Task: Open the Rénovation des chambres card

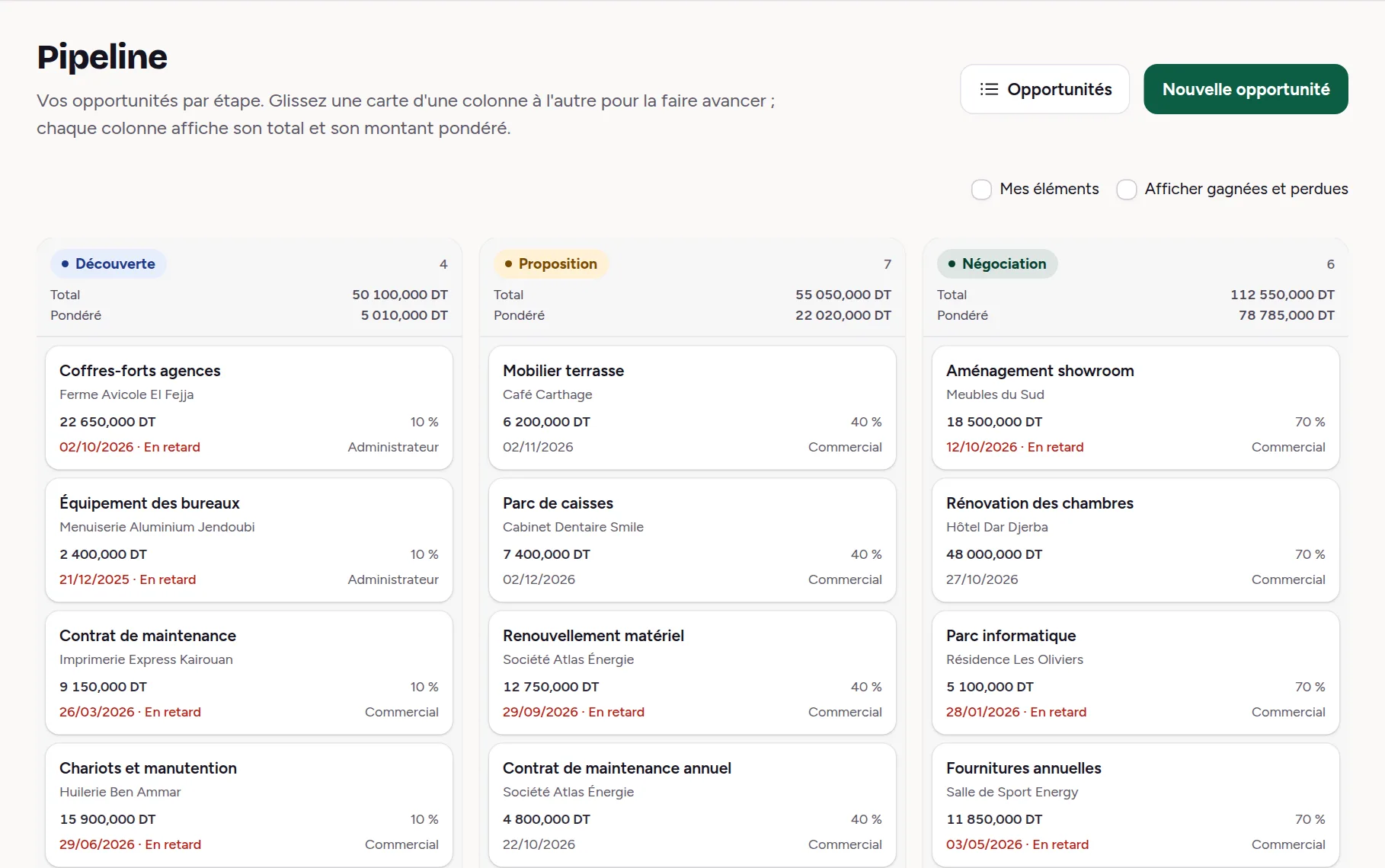Action: 1136,541
